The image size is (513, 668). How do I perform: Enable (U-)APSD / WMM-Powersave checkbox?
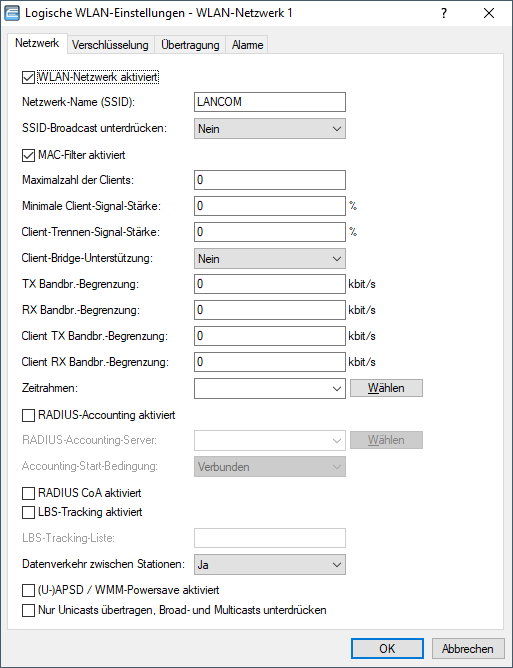pyautogui.click(x=29, y=590)
